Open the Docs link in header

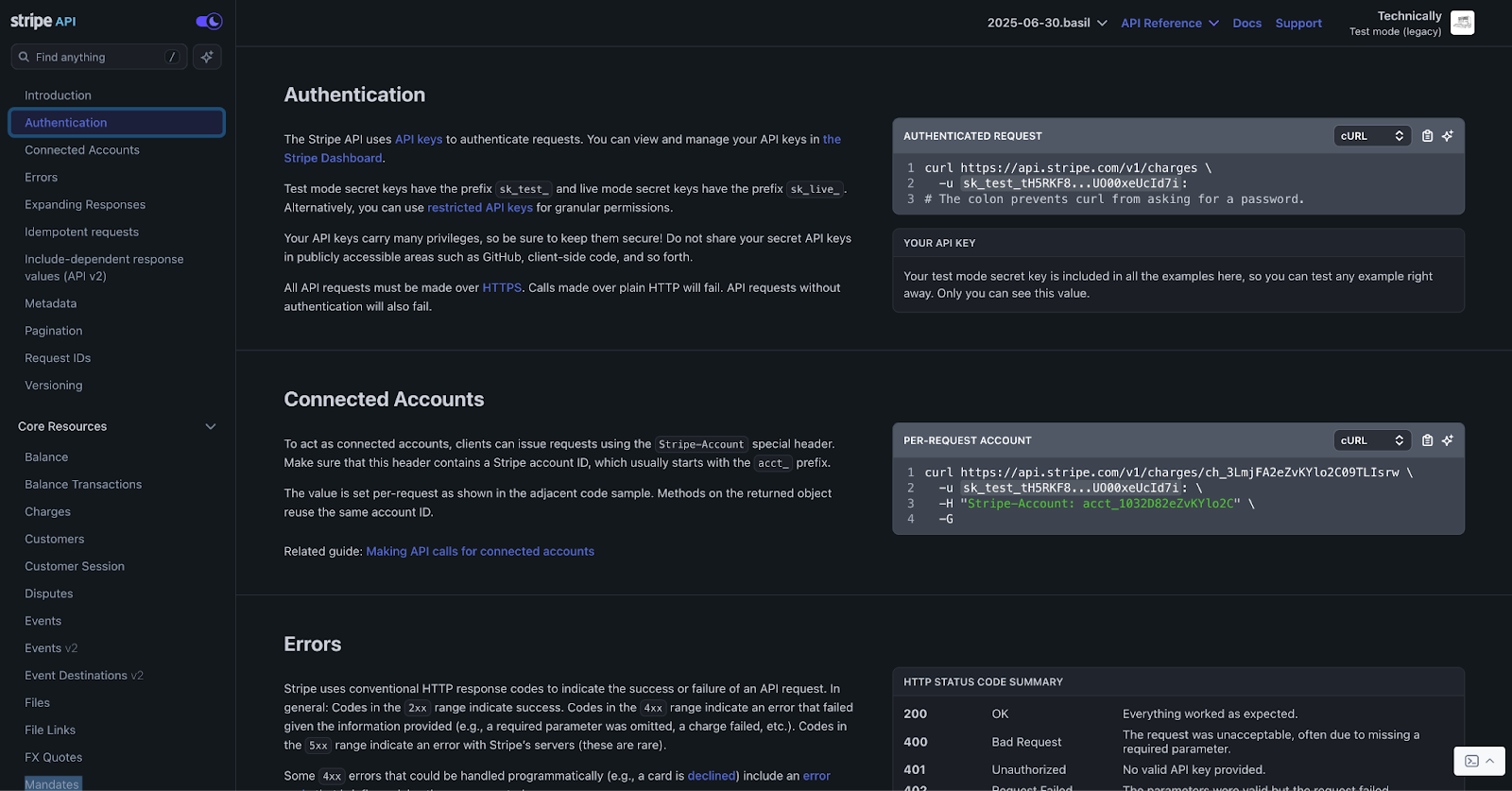[1246, 23]
